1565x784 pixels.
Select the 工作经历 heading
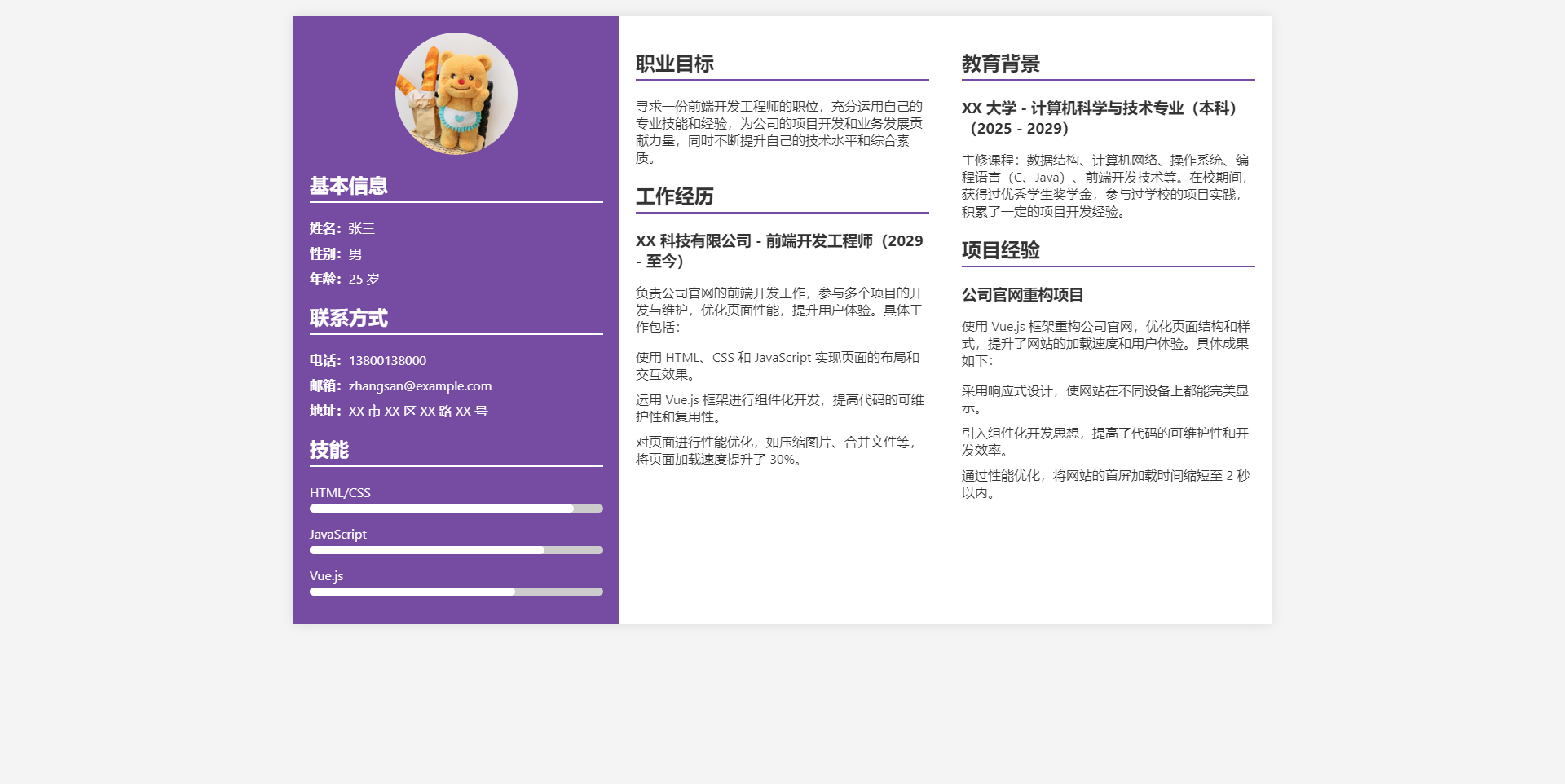tap(675, 196)
